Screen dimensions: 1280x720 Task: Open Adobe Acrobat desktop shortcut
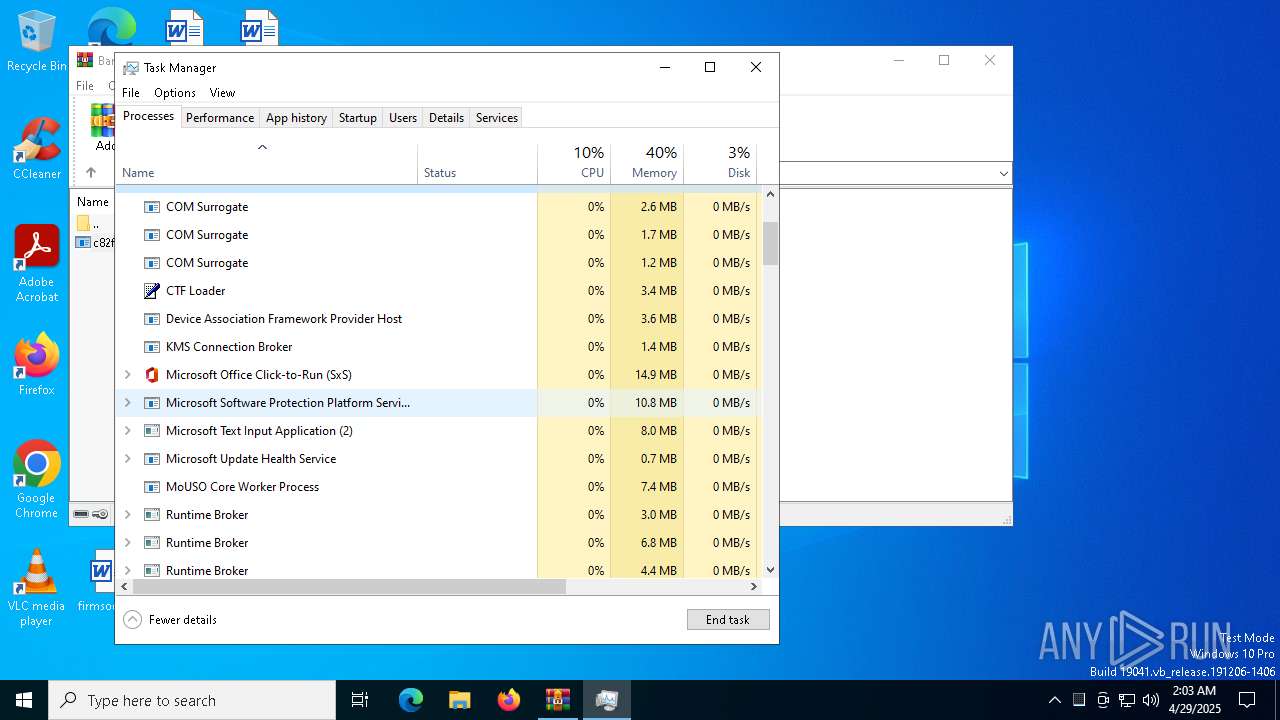click(x=36, y=264)
